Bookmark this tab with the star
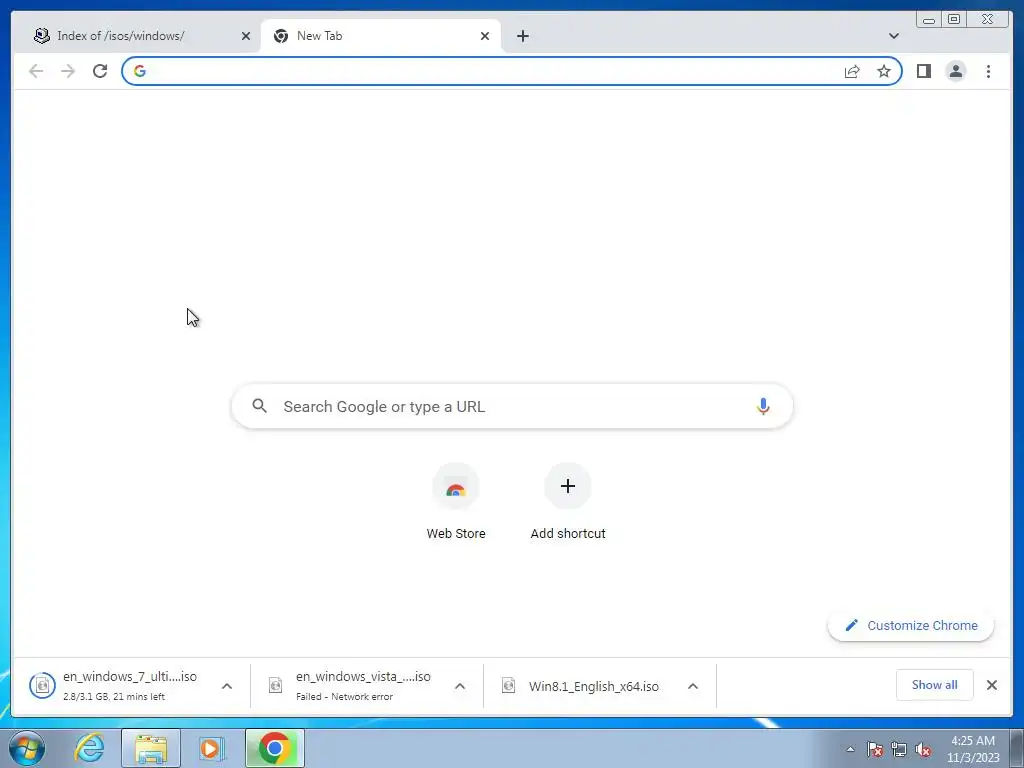Screen dimensions: 1024x768 point(884,71)
